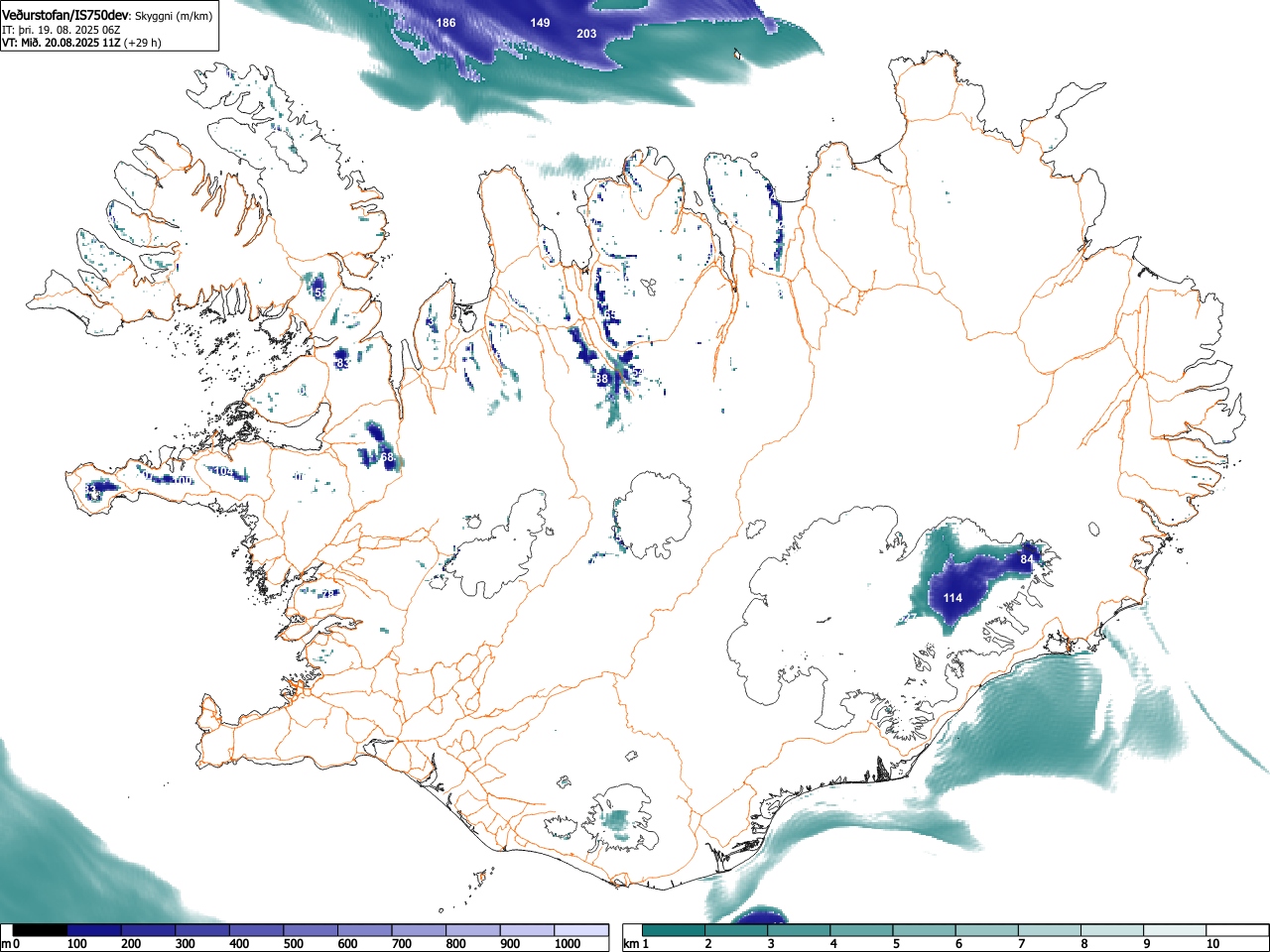
Task: Click the '10' km legend tick label
Action: tap(1212, 944)
